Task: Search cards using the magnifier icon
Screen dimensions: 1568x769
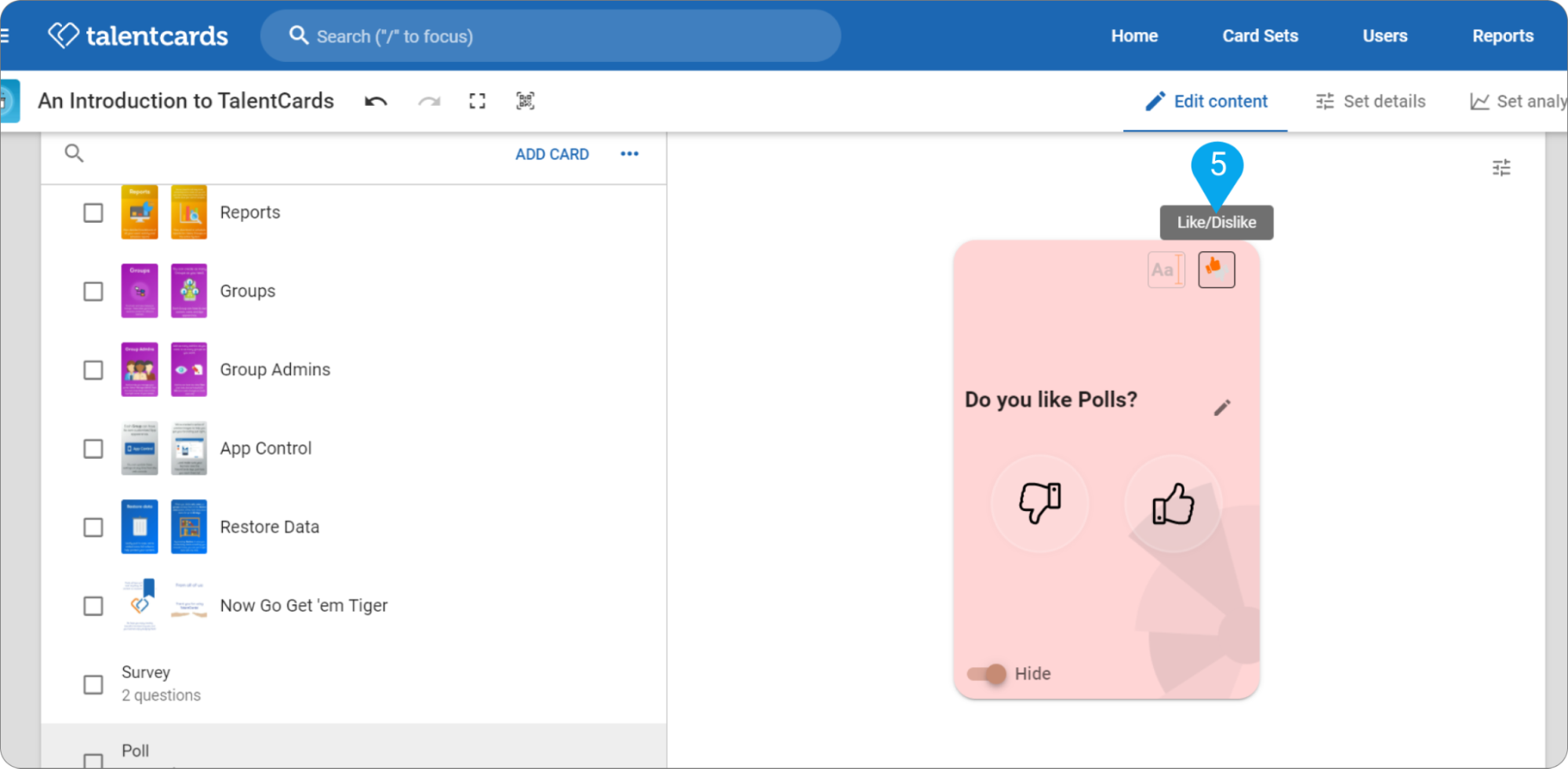Action: 74,154
